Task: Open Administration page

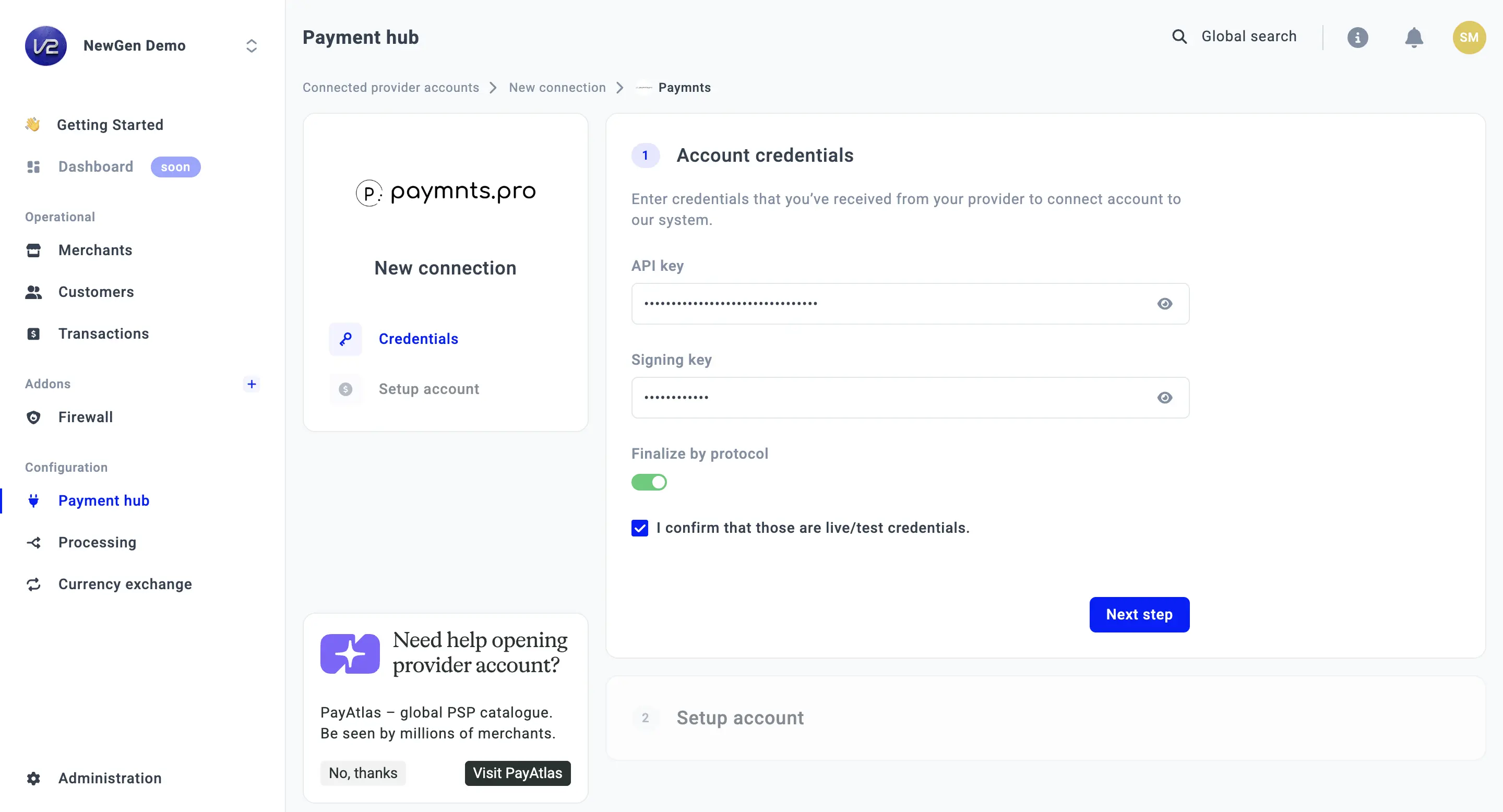Action: coord(110,778)
